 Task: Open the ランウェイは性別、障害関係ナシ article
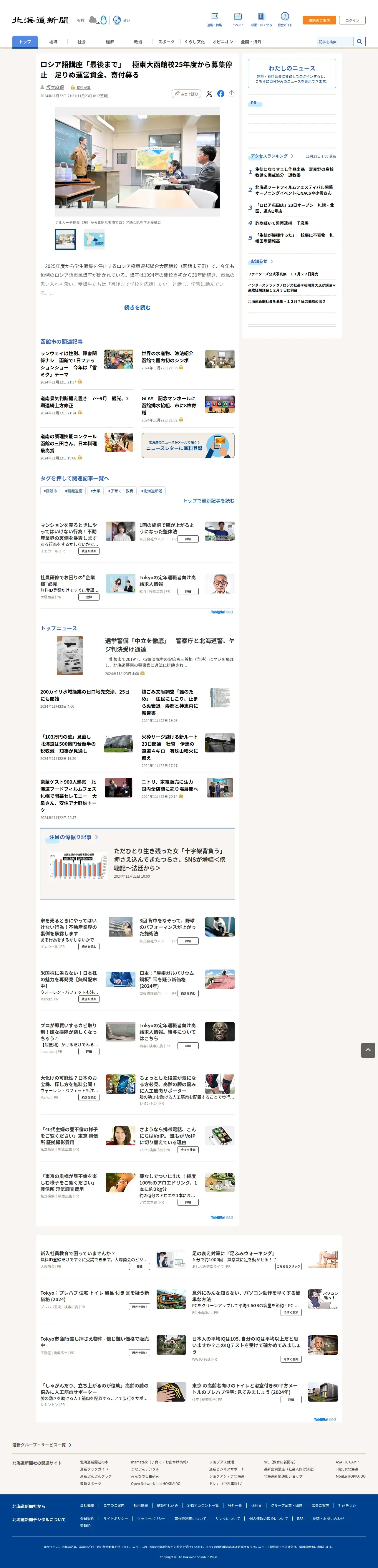click(x=69, y=364)
